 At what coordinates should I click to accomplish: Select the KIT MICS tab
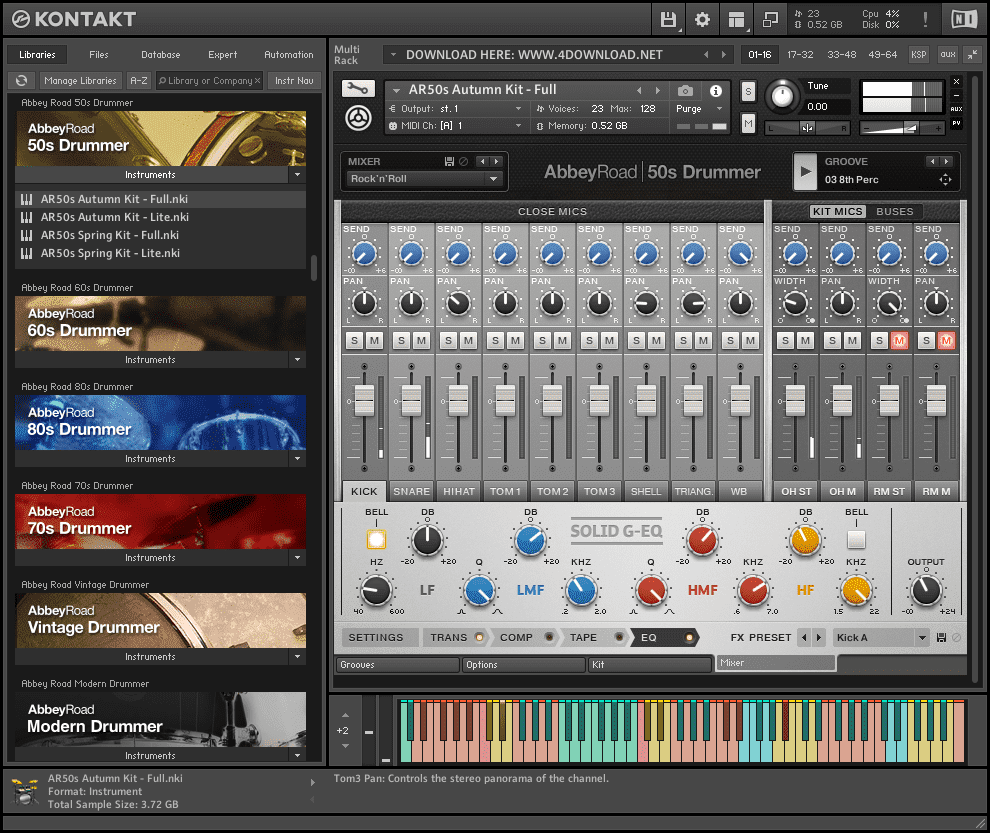[836, 211]
